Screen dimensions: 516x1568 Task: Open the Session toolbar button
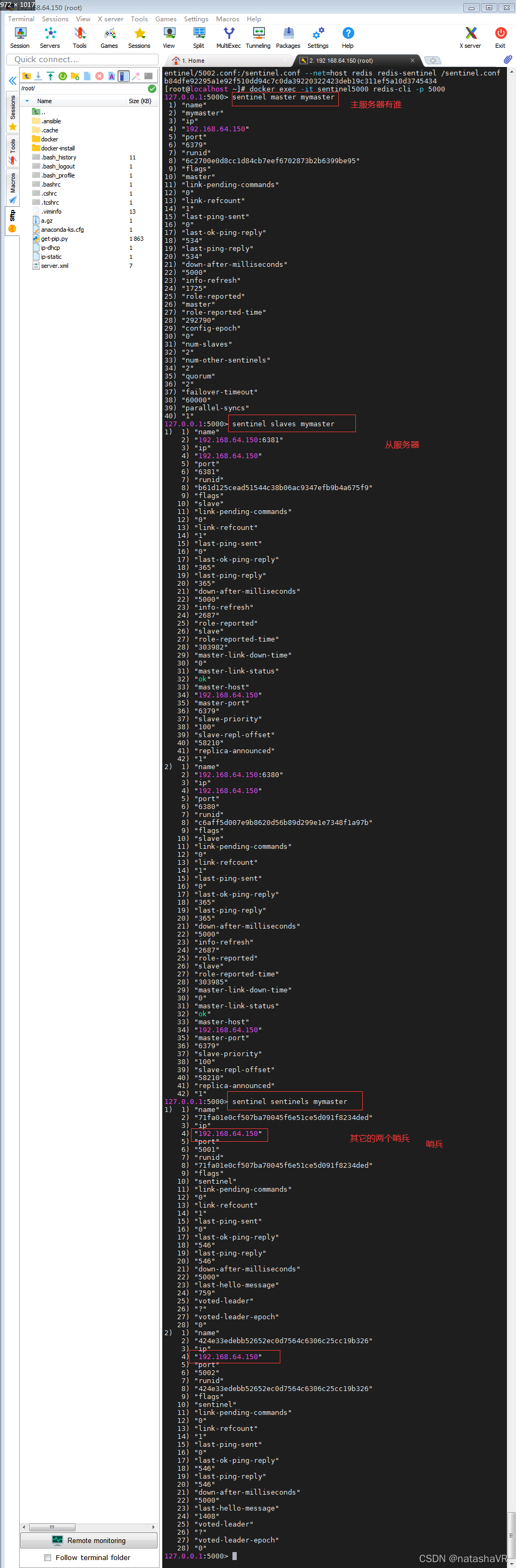click(x=20, y=38)
